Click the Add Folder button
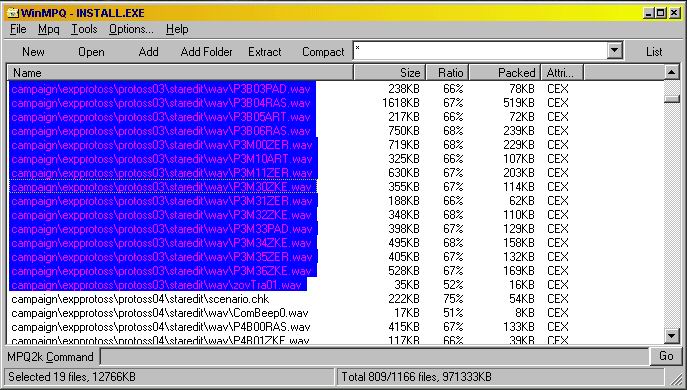The image size is (687, 390). 206,52
